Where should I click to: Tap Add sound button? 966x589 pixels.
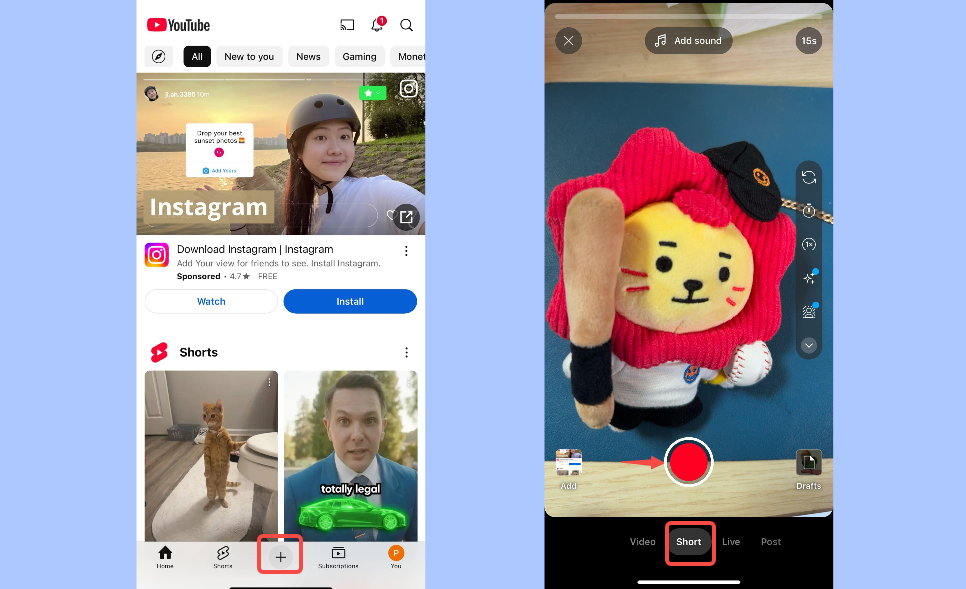pyautogui.click(x=688, y=41)
